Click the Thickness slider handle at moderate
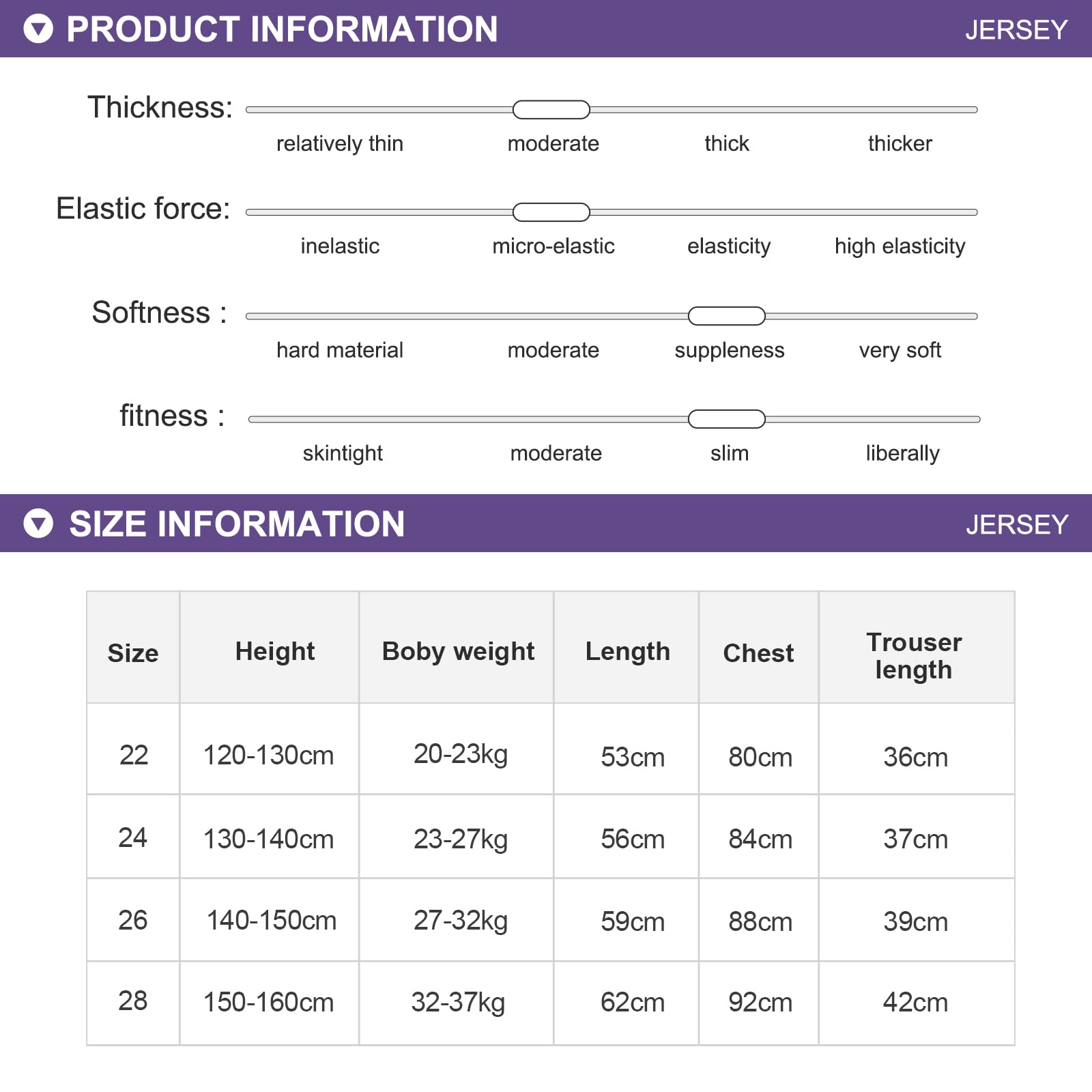 click(551, 109)
